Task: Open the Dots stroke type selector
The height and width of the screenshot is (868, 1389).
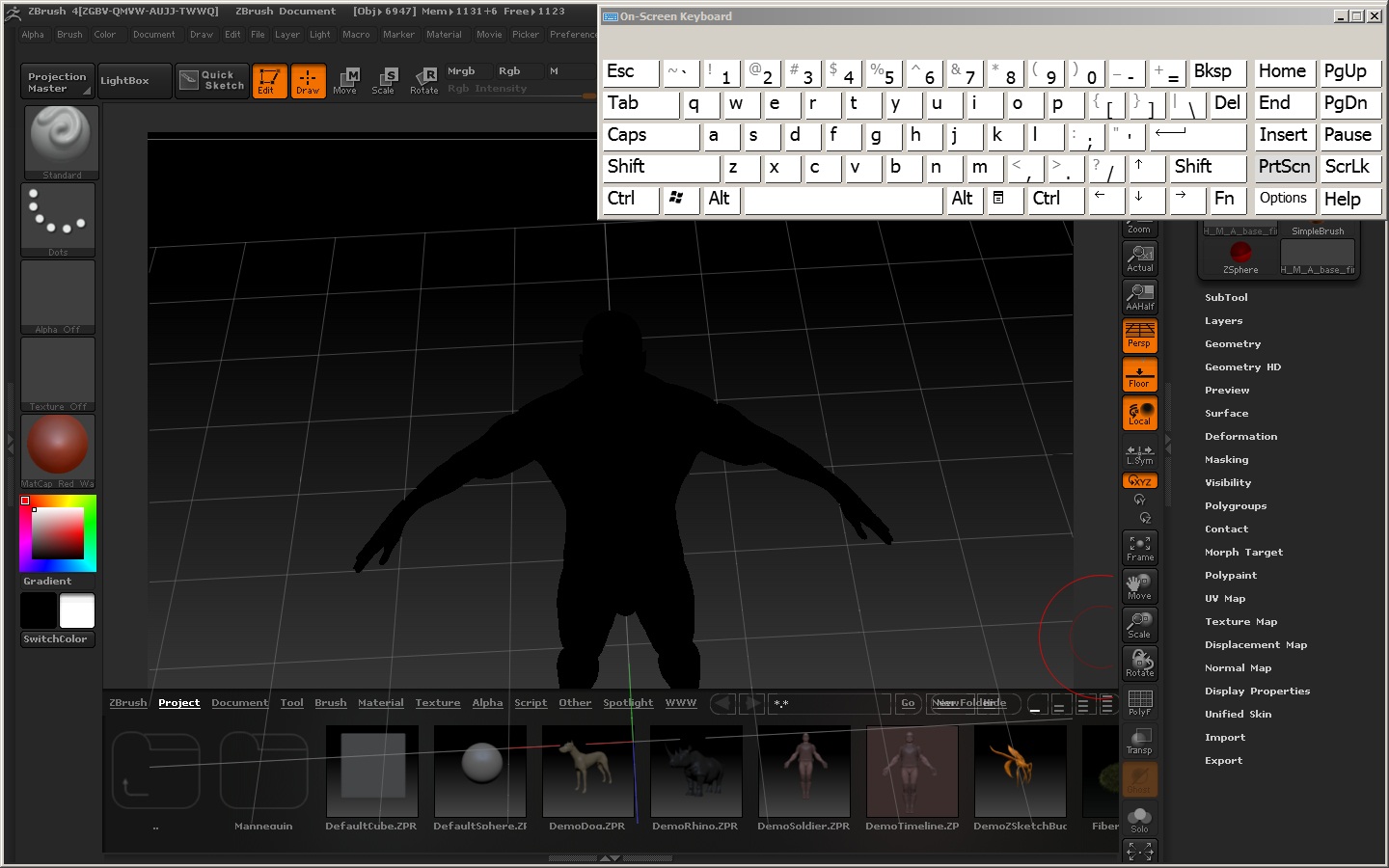Action: coord(58,218)
